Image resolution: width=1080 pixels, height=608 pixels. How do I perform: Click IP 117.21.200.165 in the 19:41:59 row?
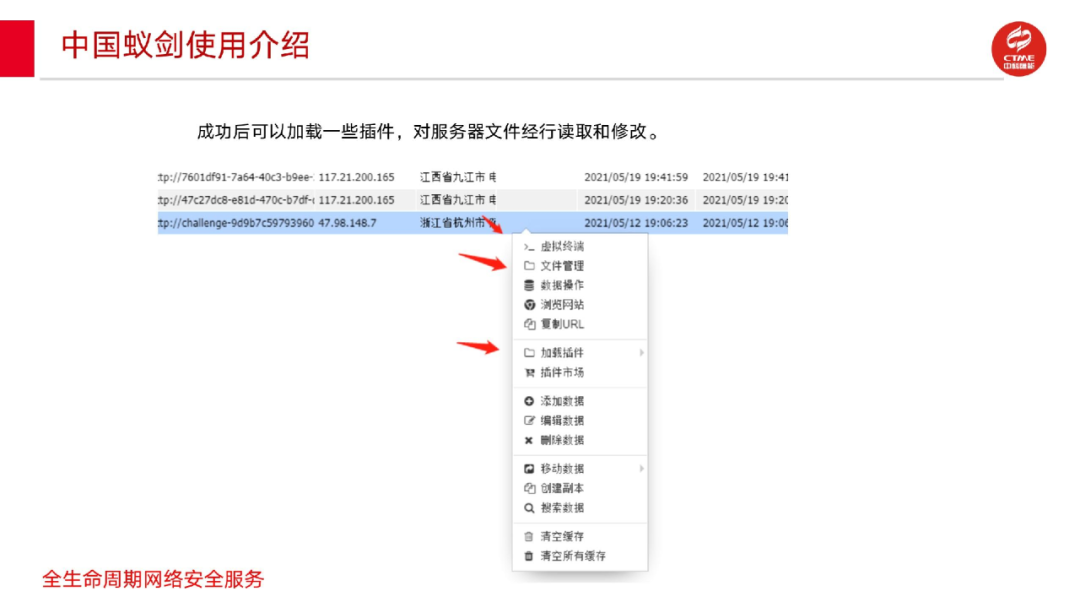[356, 178]
